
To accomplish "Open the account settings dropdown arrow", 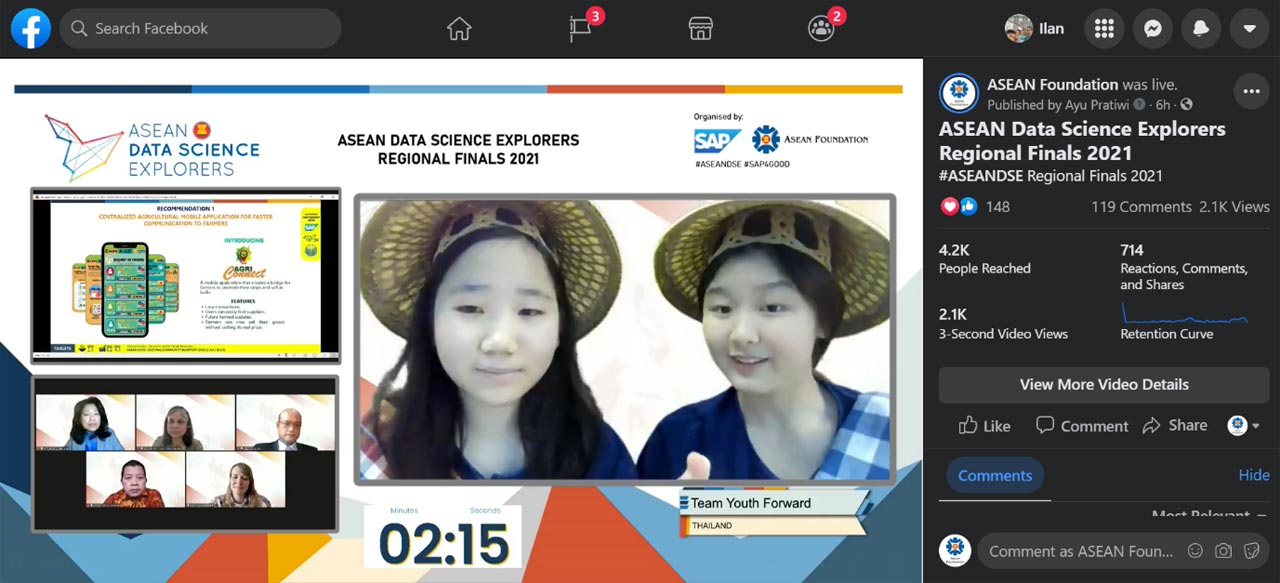I will [1249, 28].
